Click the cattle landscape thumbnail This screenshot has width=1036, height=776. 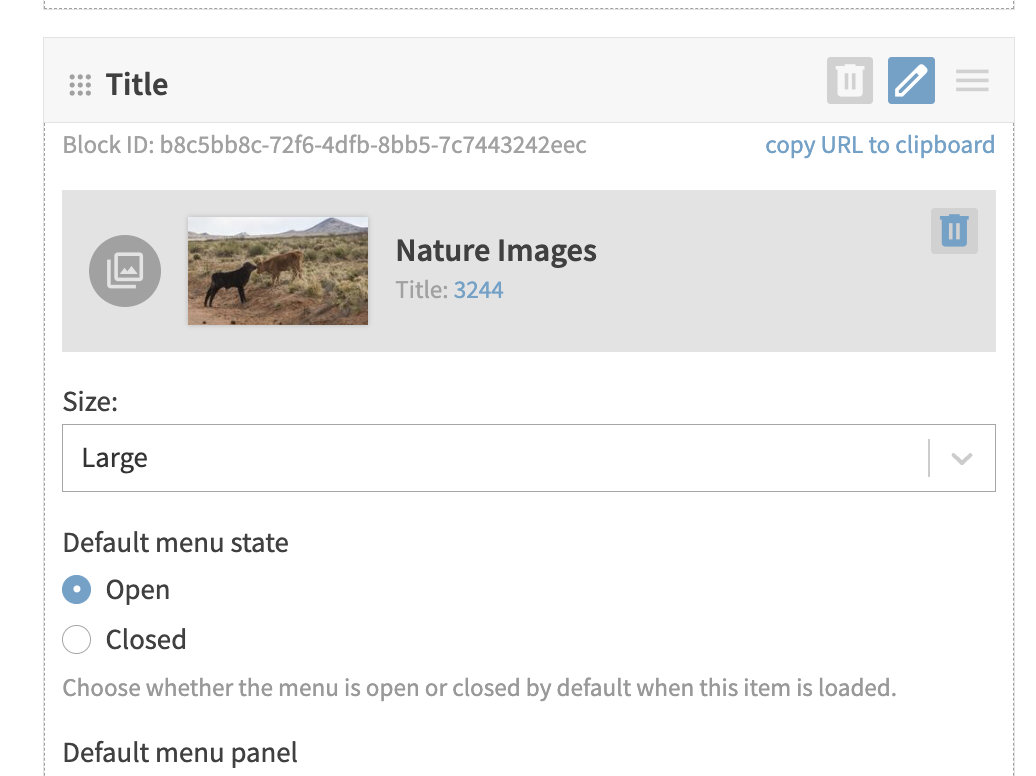pos(278,271)
